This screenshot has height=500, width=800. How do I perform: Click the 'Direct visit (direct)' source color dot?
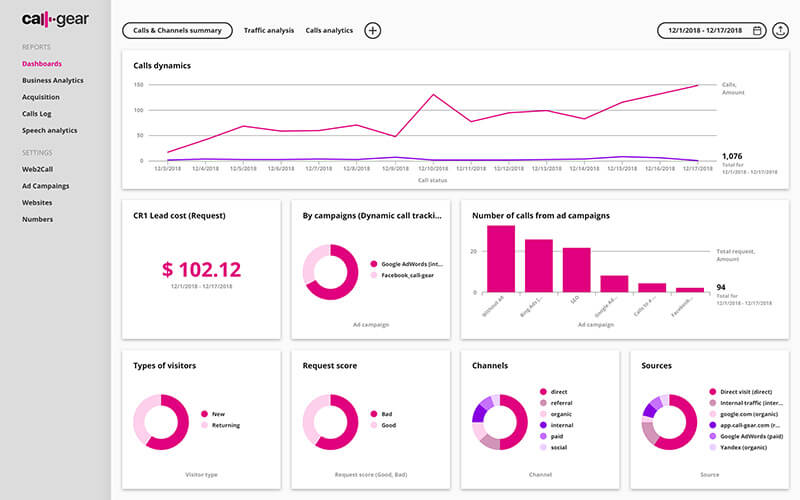(712, 393)
